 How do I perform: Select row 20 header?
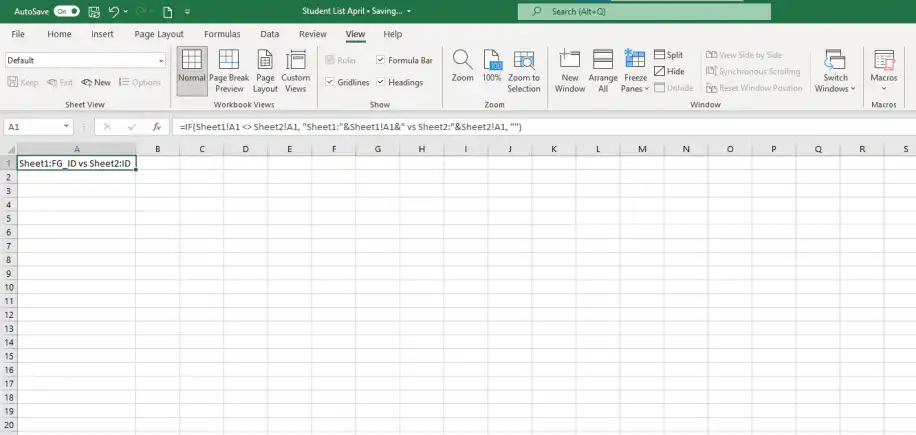pos(8,425)
